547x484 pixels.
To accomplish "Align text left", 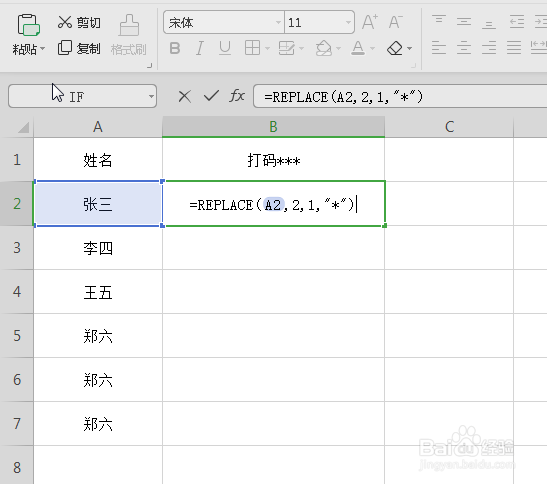I will (x=439, y=47).
